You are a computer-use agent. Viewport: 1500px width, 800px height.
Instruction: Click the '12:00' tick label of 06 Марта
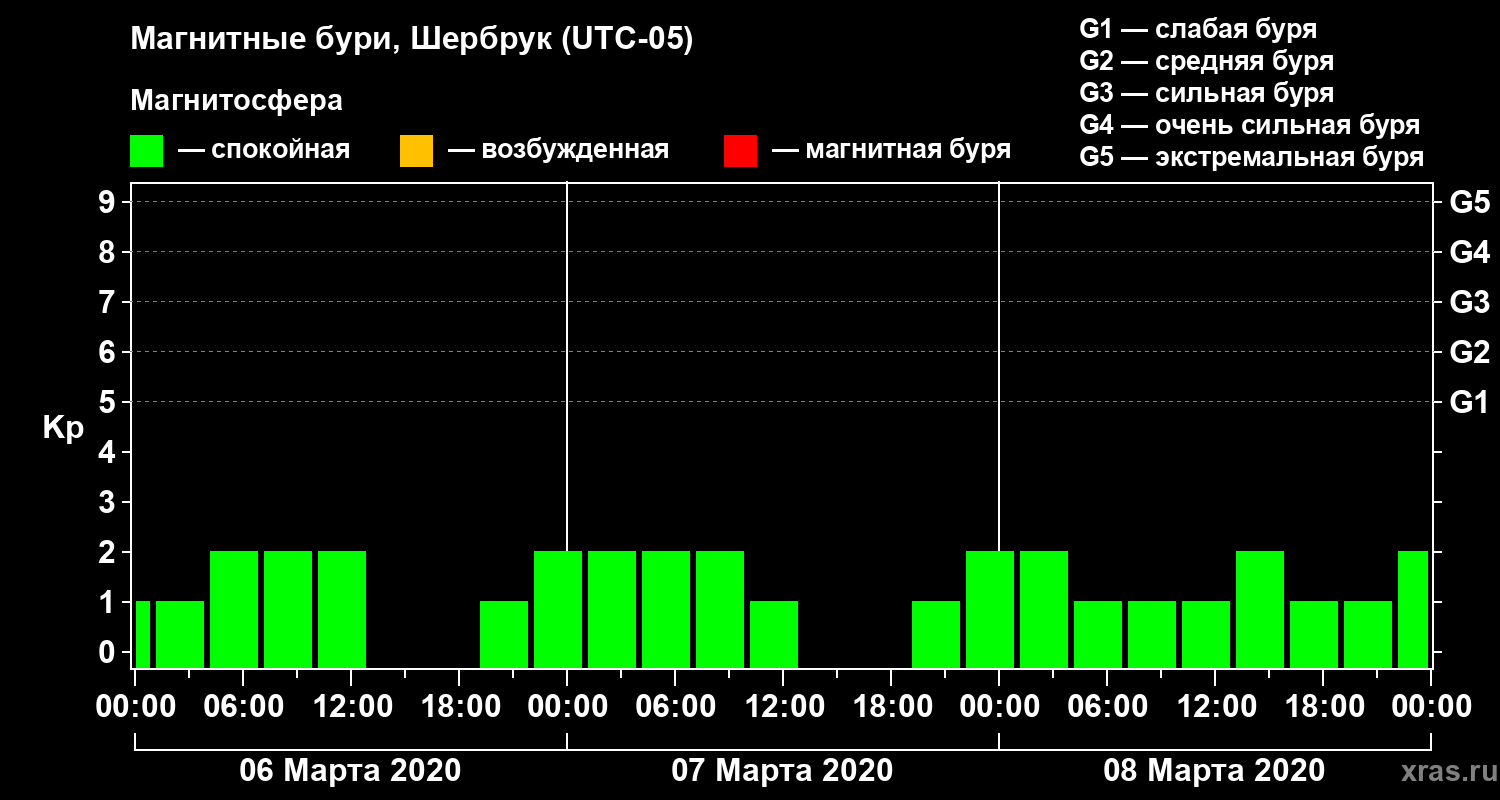[351, 706]
